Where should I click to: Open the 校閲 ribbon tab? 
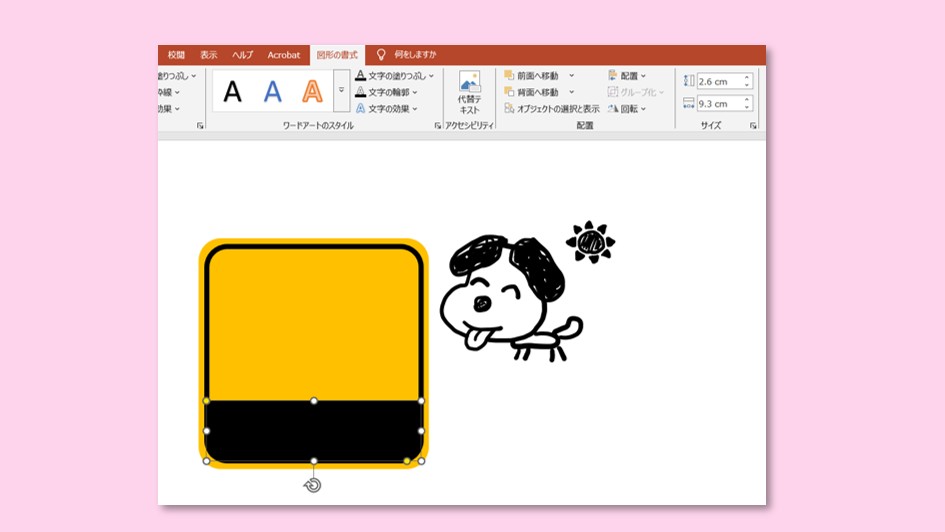pos(176,55)
